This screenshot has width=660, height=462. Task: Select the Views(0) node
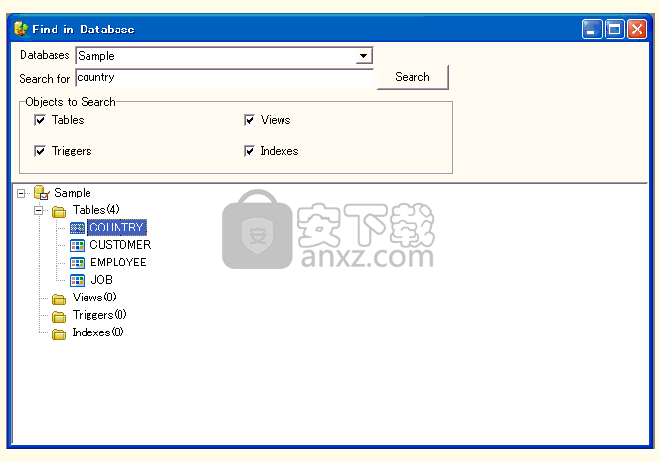coord(94,297)
